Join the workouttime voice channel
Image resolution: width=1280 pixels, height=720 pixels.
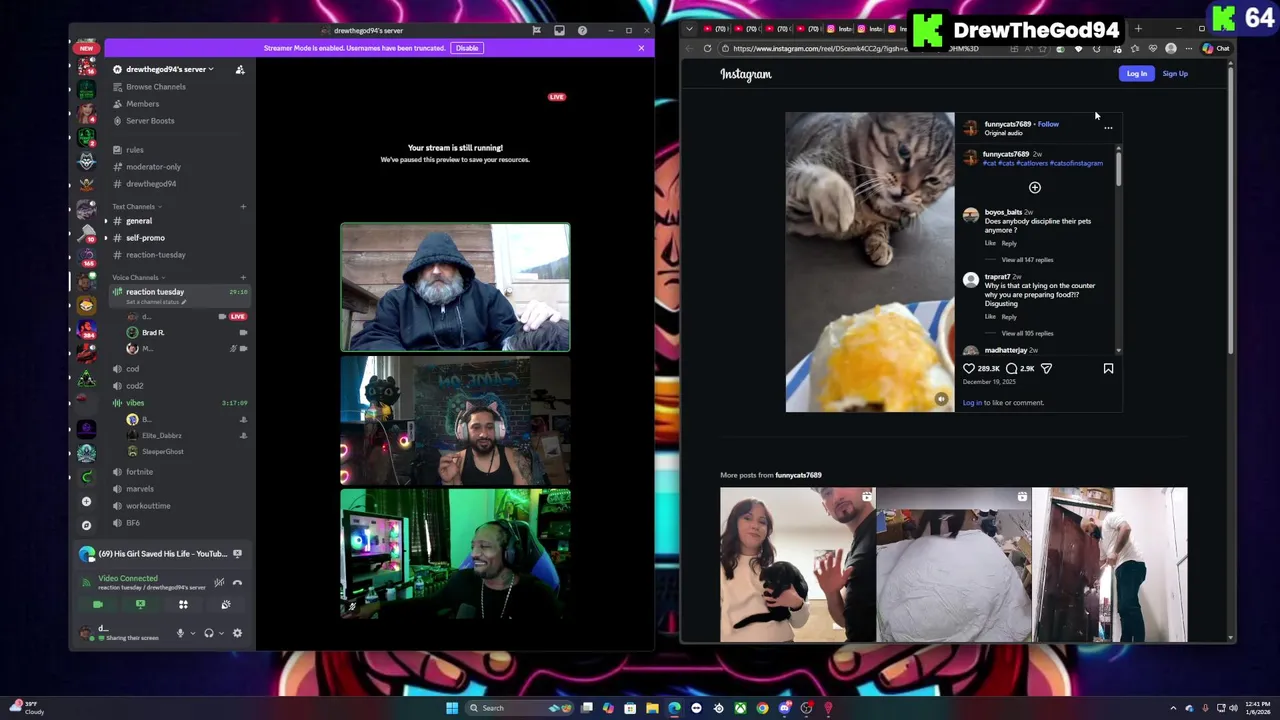point(148,506)
